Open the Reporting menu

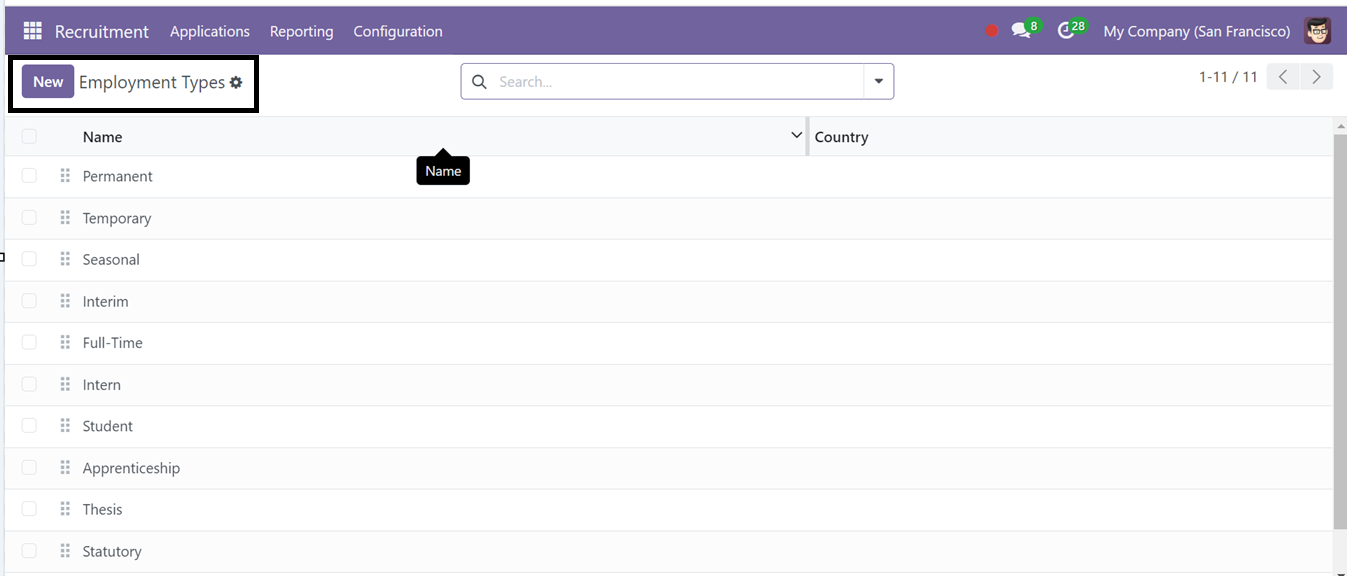click(x=301, y=31)
